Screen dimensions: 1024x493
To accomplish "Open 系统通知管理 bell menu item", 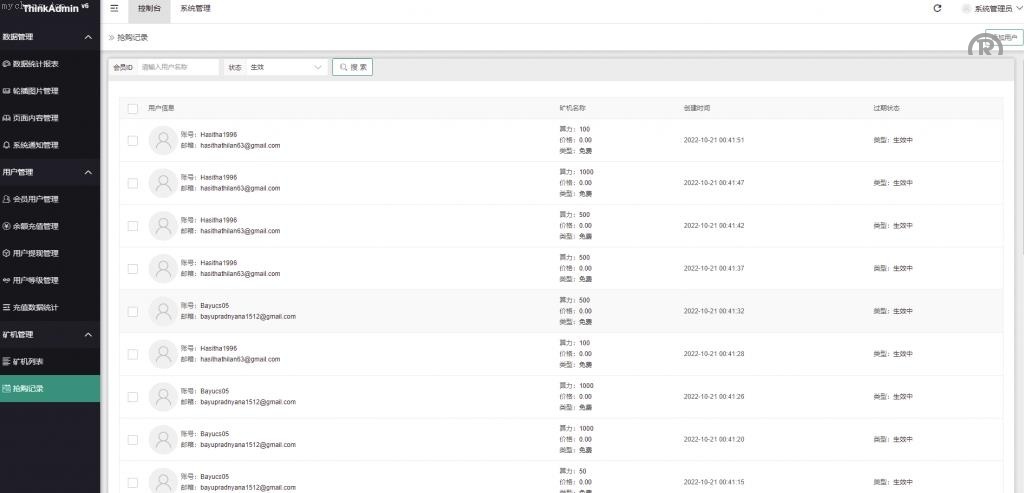I will [35, 145].
